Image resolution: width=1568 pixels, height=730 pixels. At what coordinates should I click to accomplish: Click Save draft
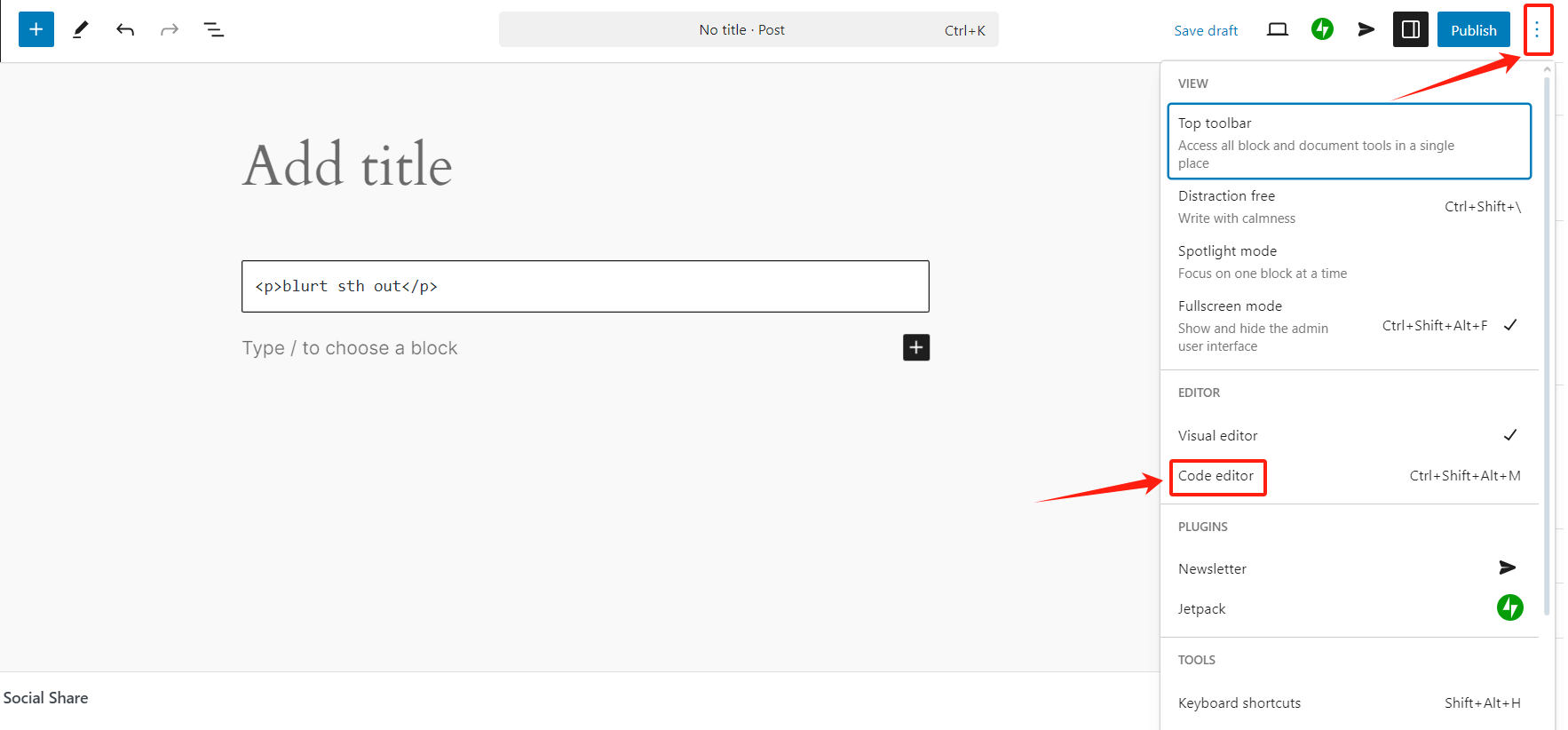[x=1206, y=30]
